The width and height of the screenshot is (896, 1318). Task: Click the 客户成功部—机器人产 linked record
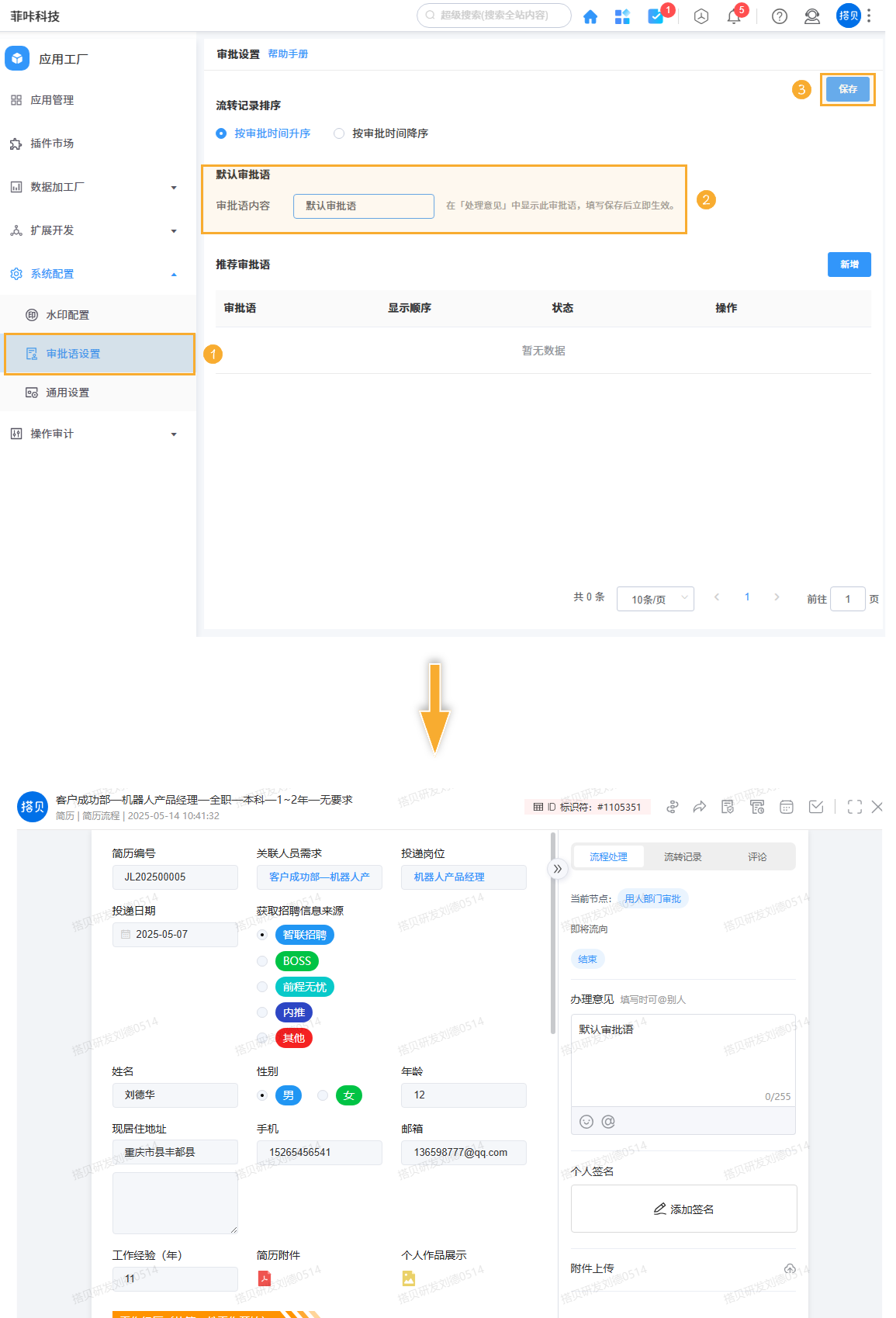click(320, 877)
